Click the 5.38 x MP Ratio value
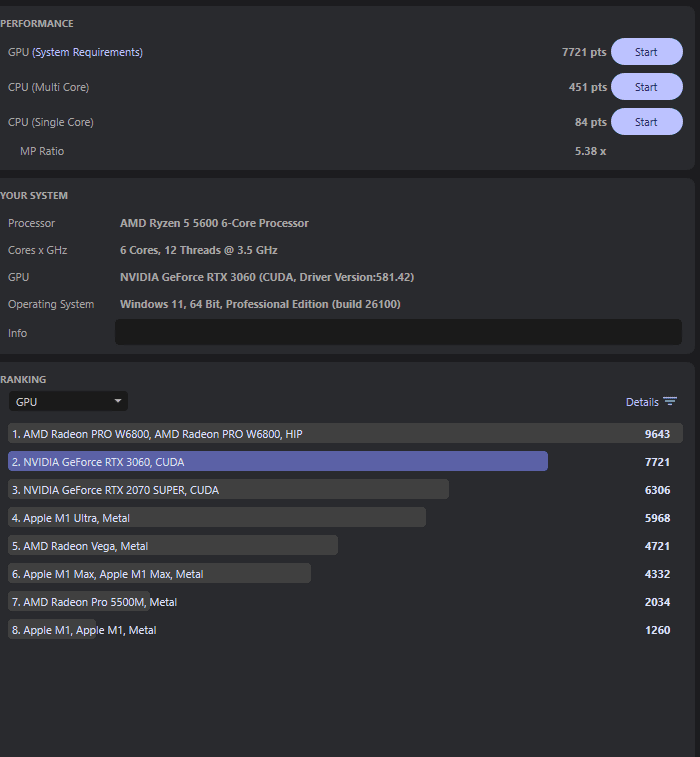Viewport: 700px width, 757px height. point(590,151)
